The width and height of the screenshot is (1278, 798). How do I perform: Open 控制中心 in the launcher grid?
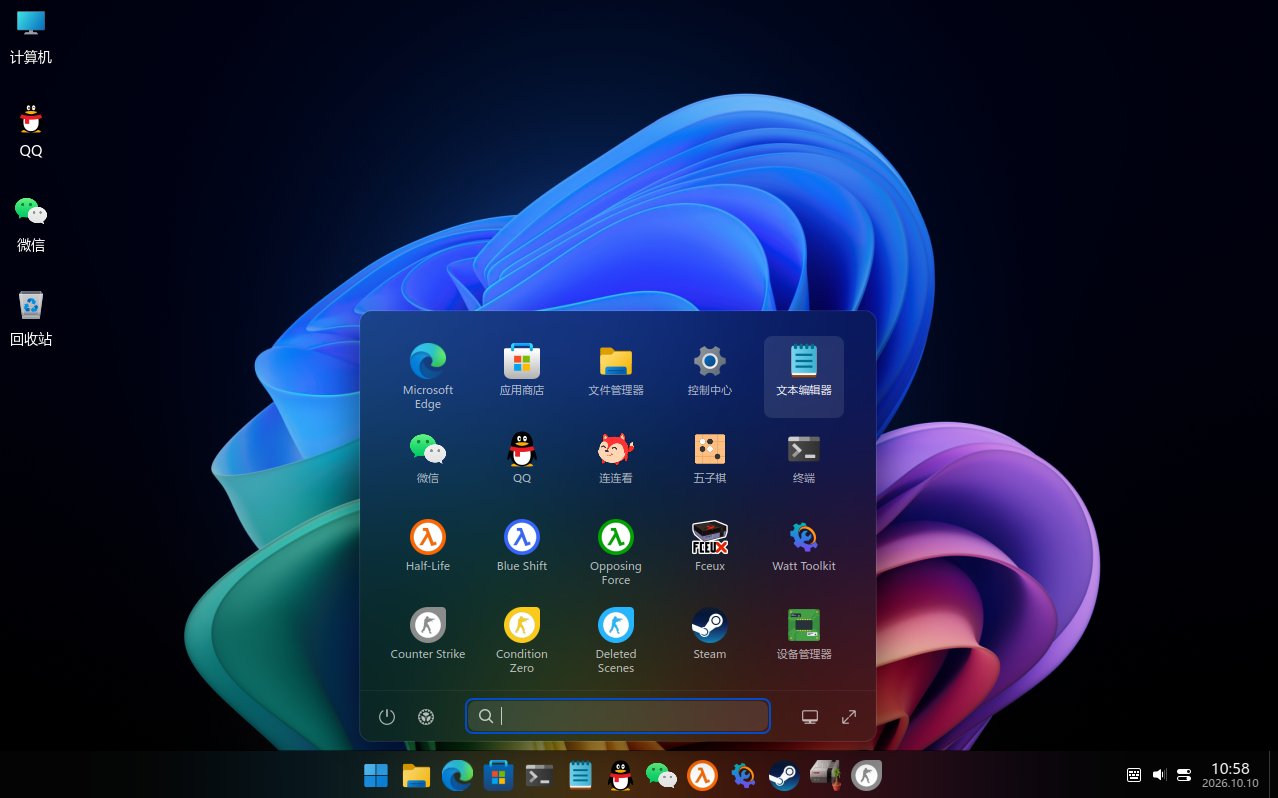pyautogui.click(x=710, y=375)
